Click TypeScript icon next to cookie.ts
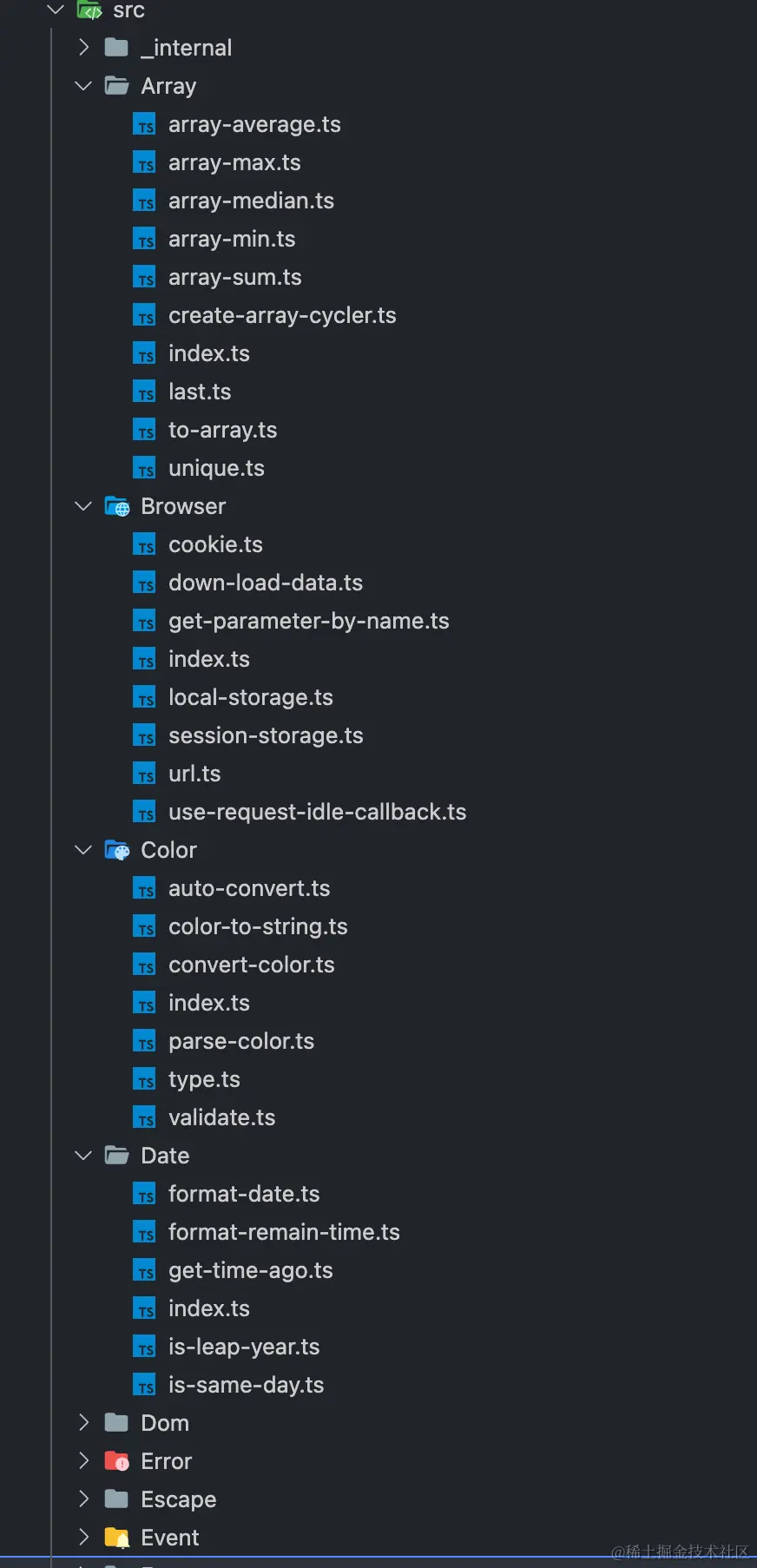Viewport: 757px width, 1568px height. click(144, 545)
